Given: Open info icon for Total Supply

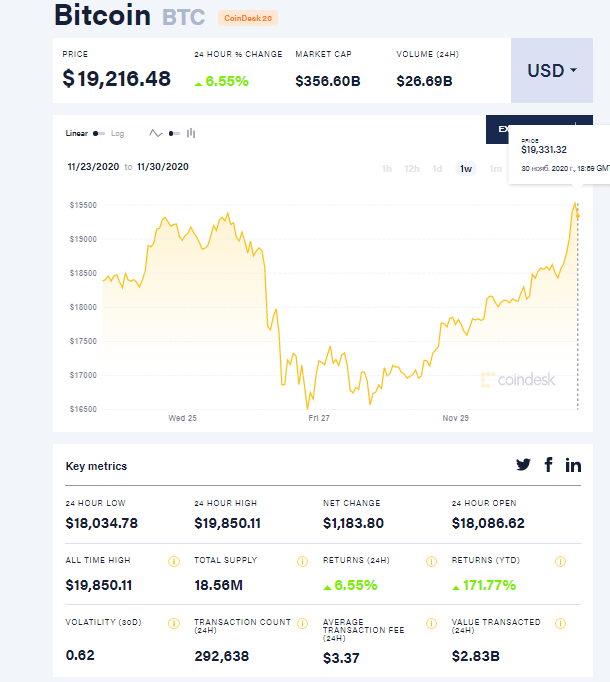Looking at the screenshot, I should (x=302, y=561).
